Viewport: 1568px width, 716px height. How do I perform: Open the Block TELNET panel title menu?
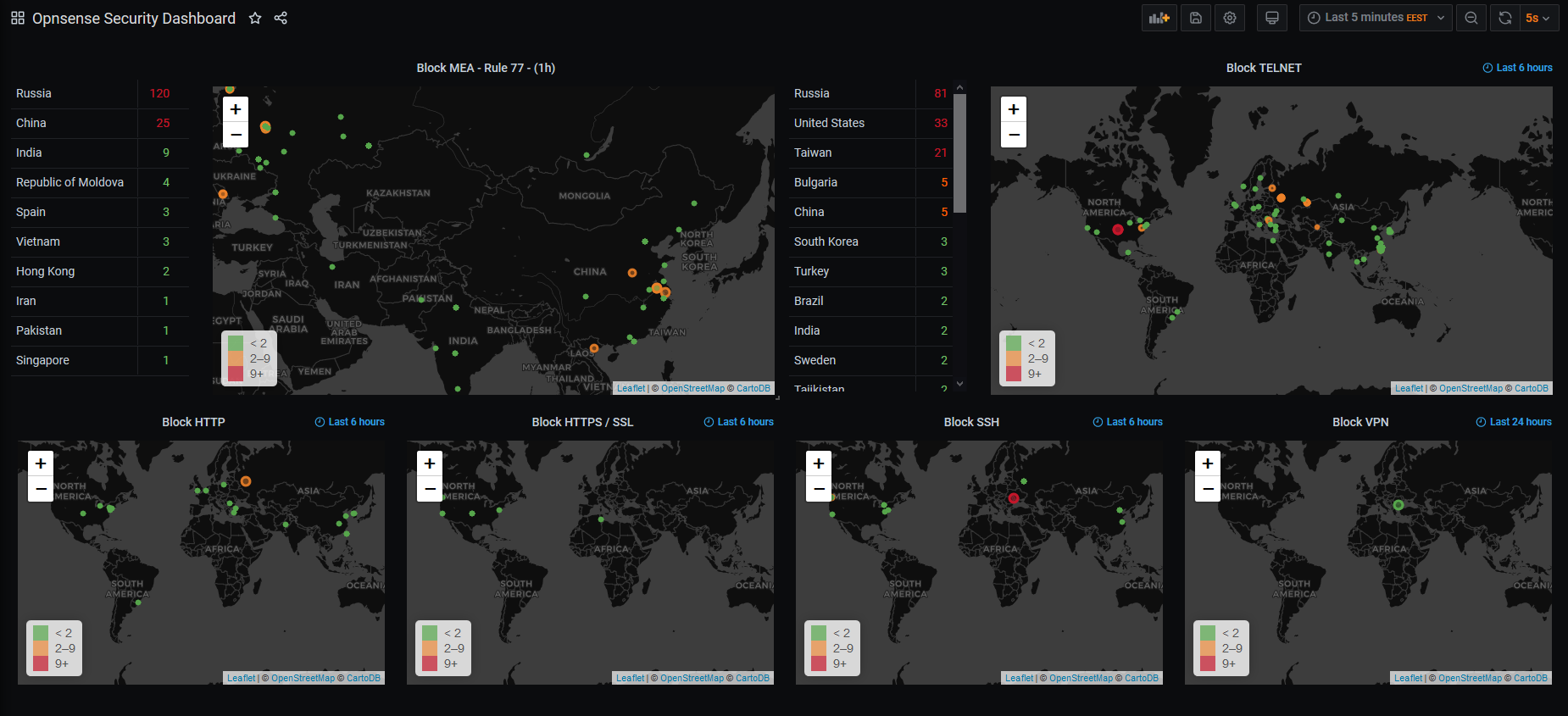[1264, 68]
